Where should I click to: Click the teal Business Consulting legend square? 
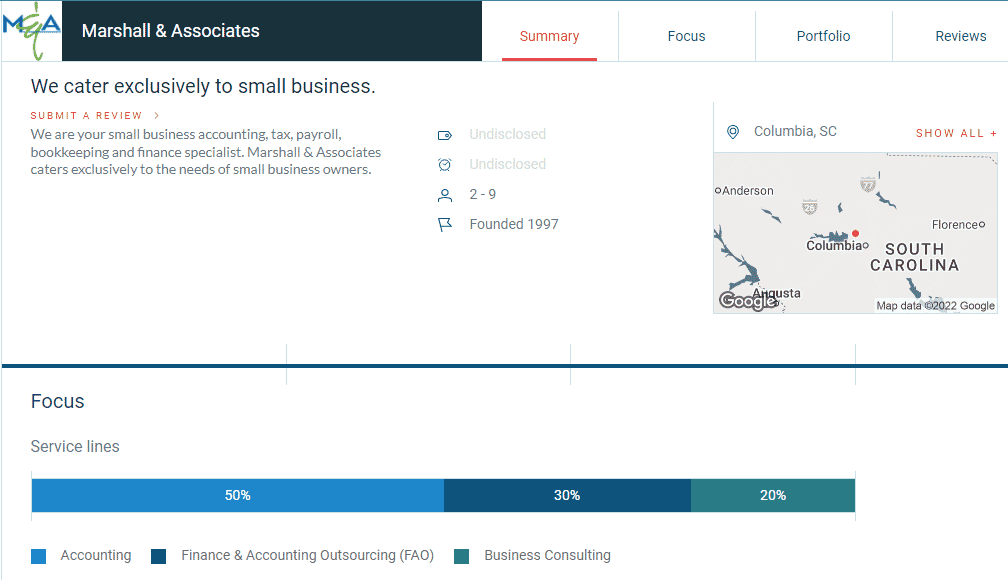[x=461, y=555]
